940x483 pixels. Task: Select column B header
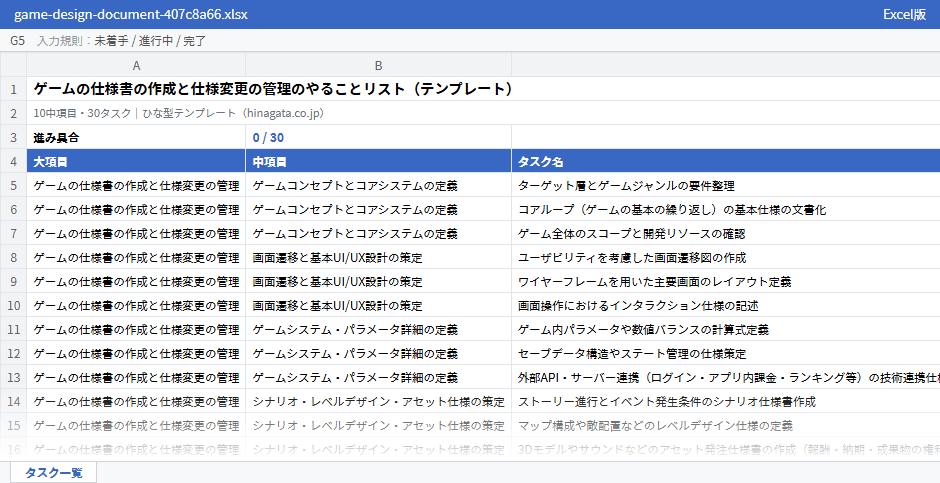coord(378,65)
